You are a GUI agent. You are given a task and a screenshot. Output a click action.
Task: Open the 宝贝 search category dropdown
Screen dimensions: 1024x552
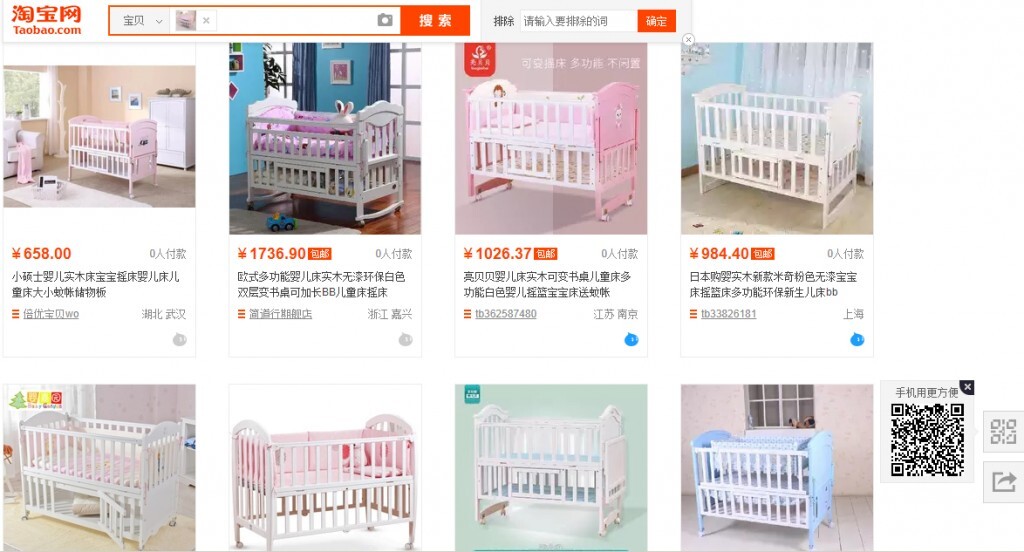pyautogui.click(x=141, y=20)
